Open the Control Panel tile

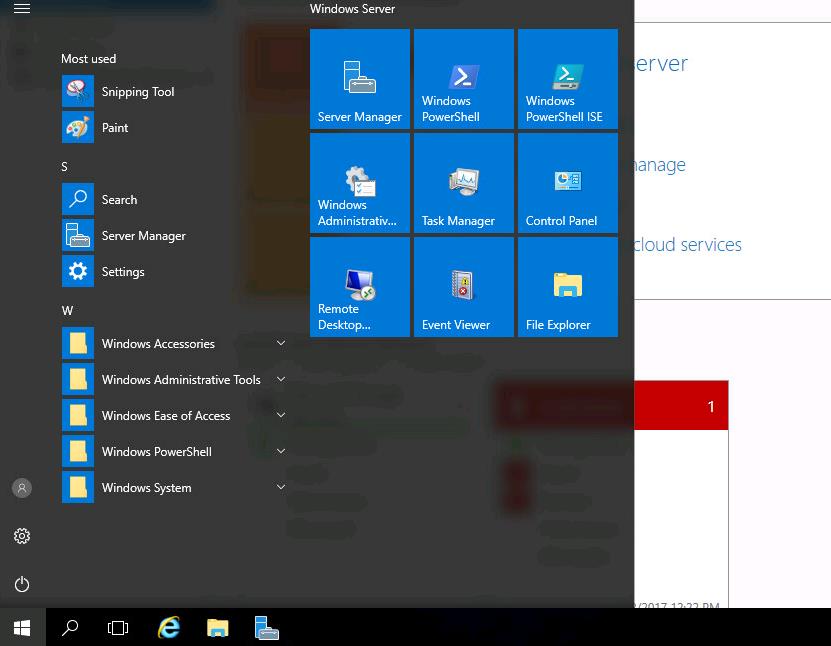(568, 183)
